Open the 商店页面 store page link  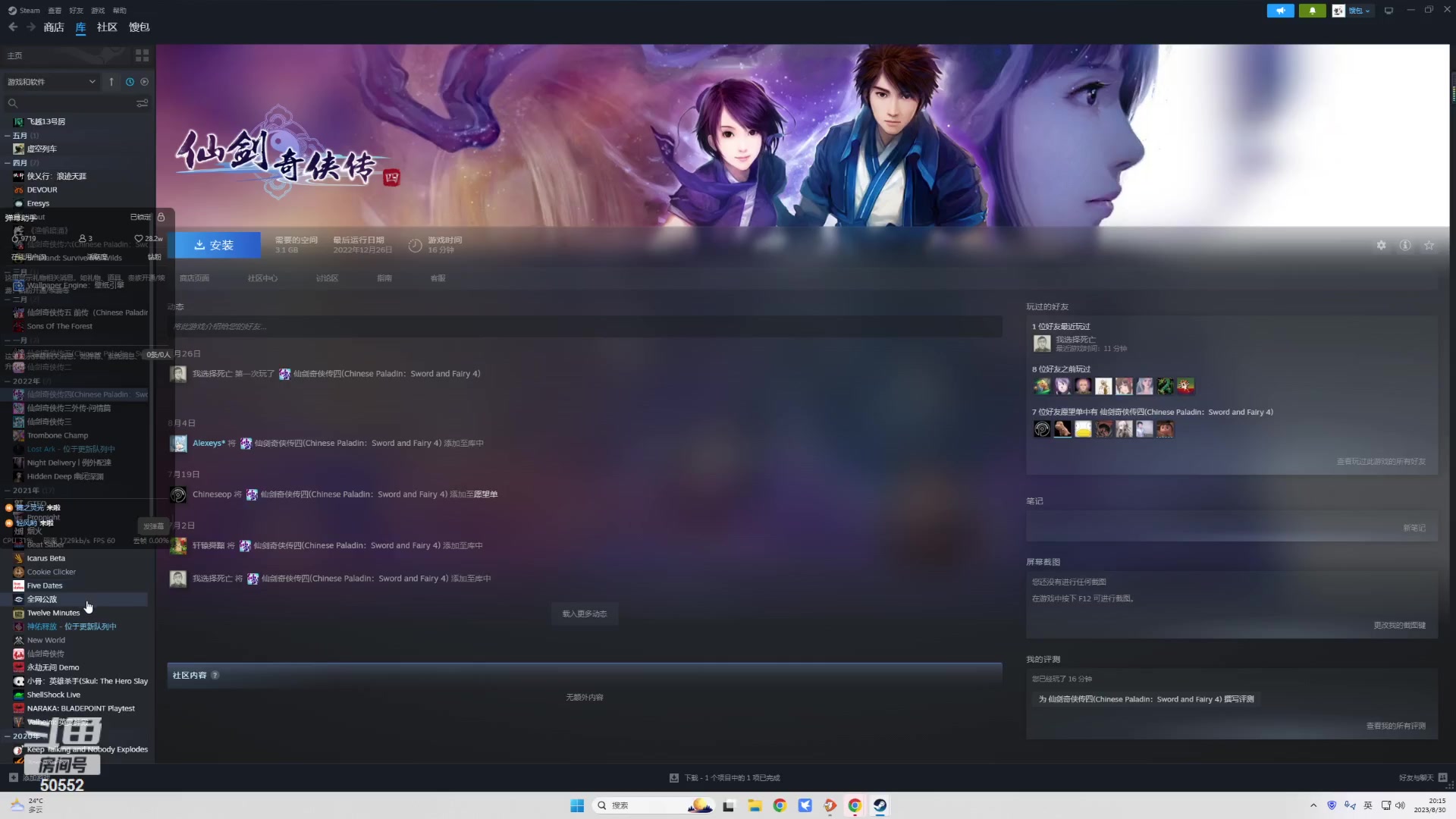[194, 278]
